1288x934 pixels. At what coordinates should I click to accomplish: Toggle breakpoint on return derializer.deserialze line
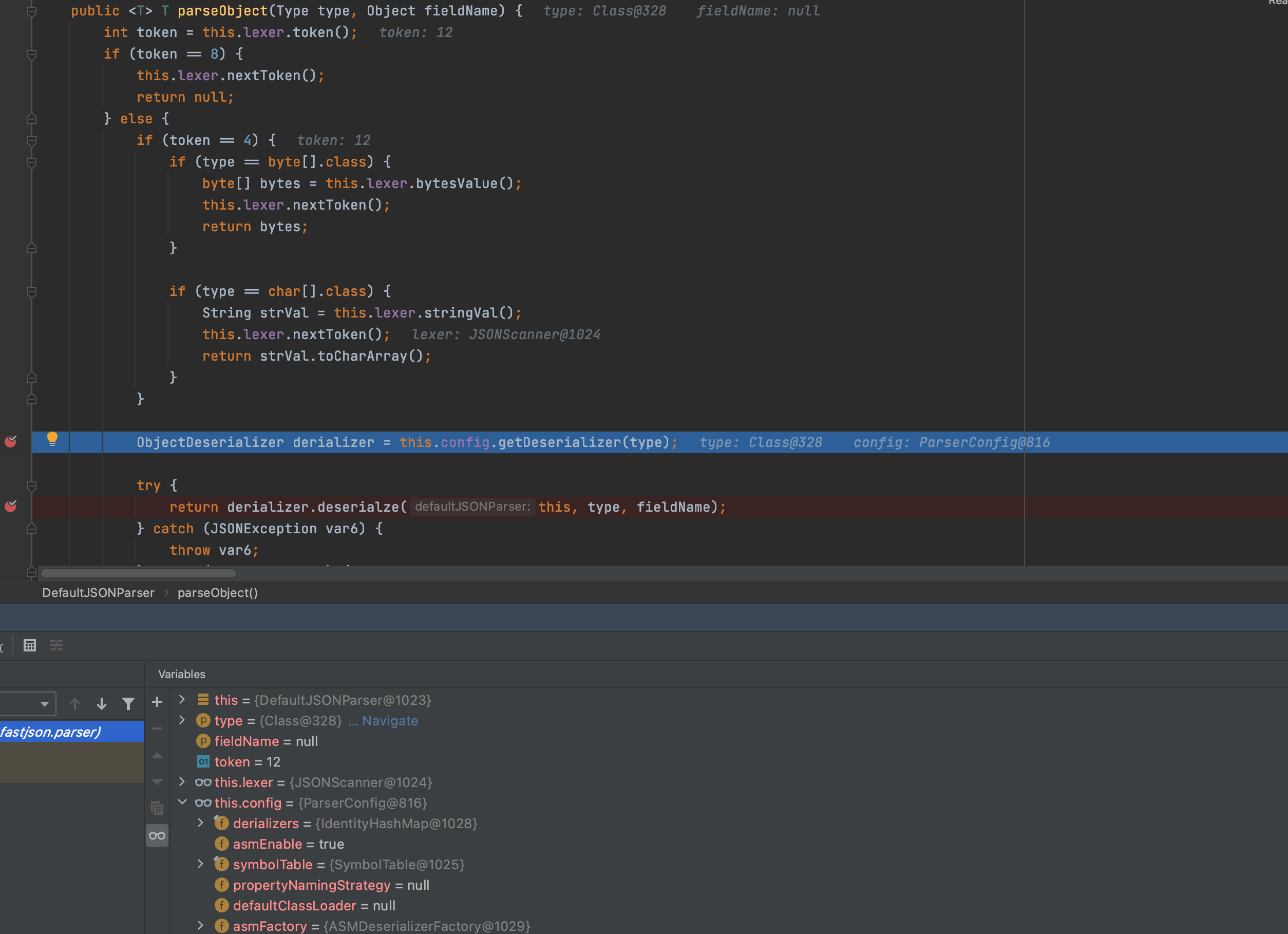[x=11, y=507]
